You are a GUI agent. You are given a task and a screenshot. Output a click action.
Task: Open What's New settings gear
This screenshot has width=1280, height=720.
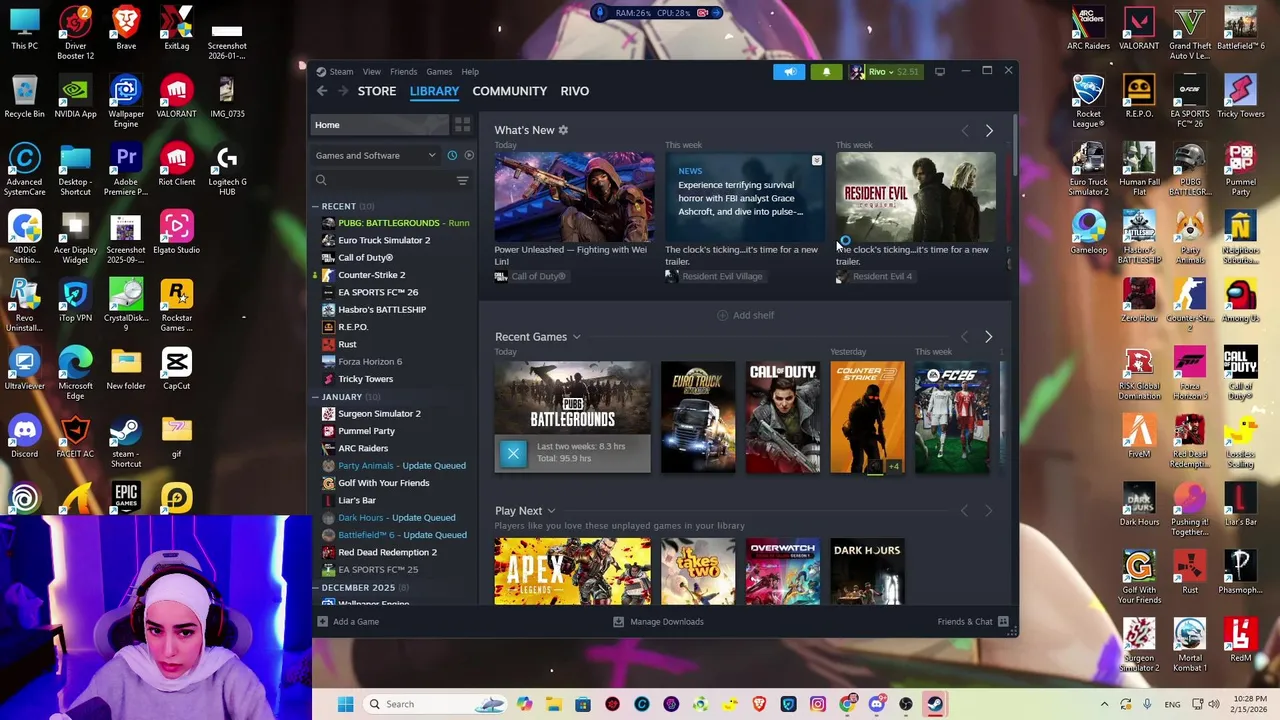(x=563, y=130)
